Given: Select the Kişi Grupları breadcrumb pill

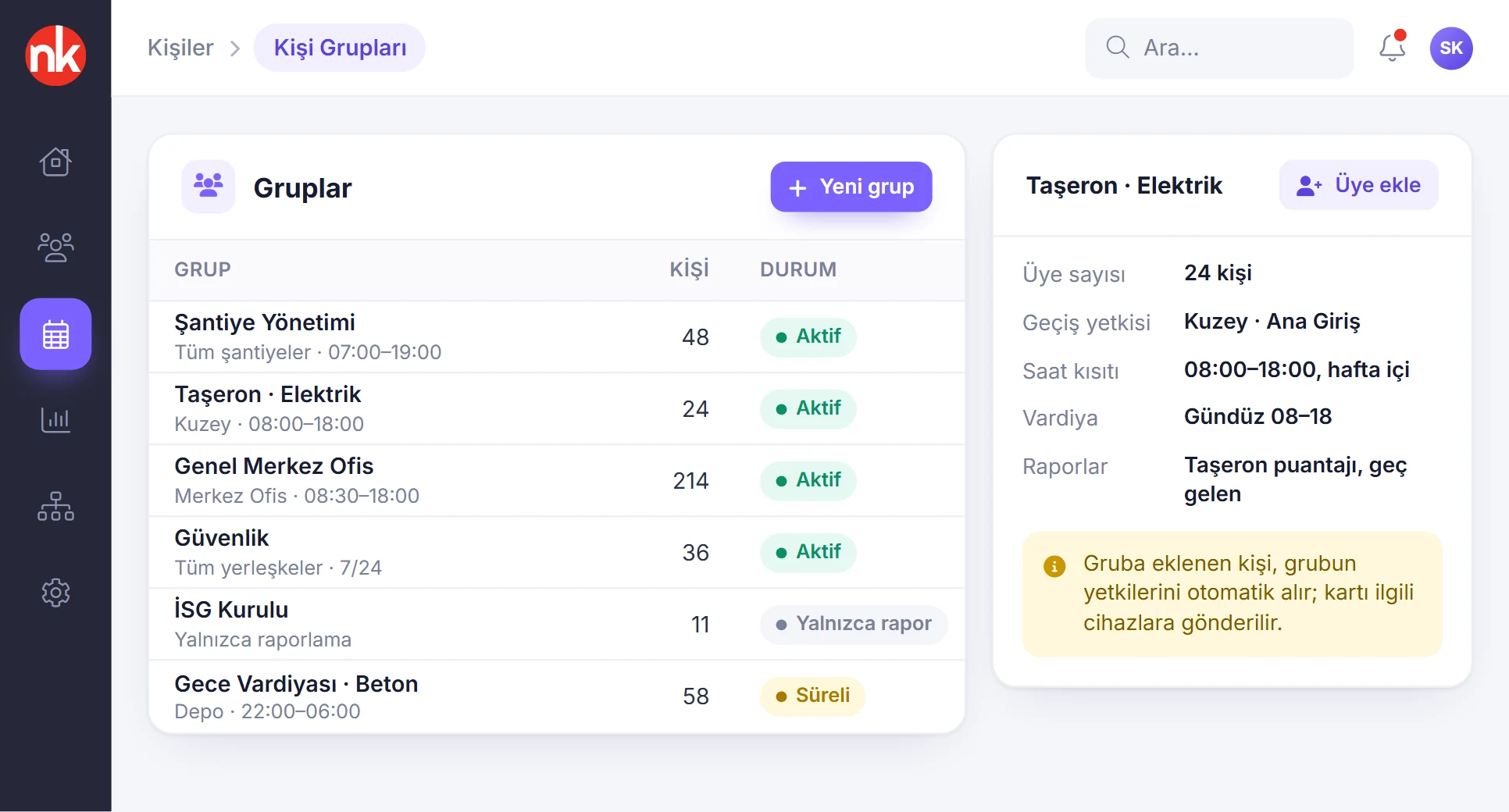Looking at the screenshot, I should (x=340, y=48).
